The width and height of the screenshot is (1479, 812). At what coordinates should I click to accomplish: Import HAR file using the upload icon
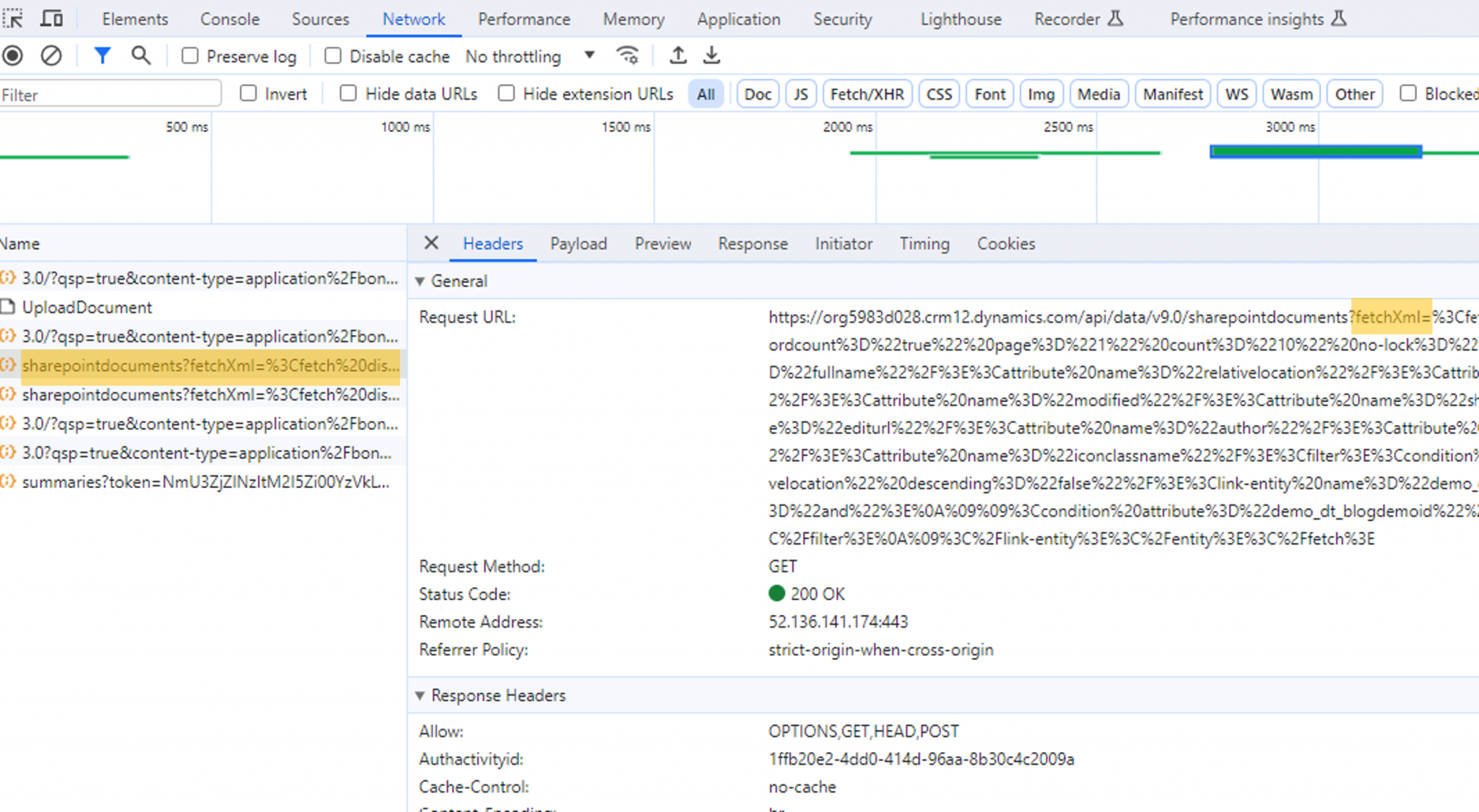tap(677, 55)
